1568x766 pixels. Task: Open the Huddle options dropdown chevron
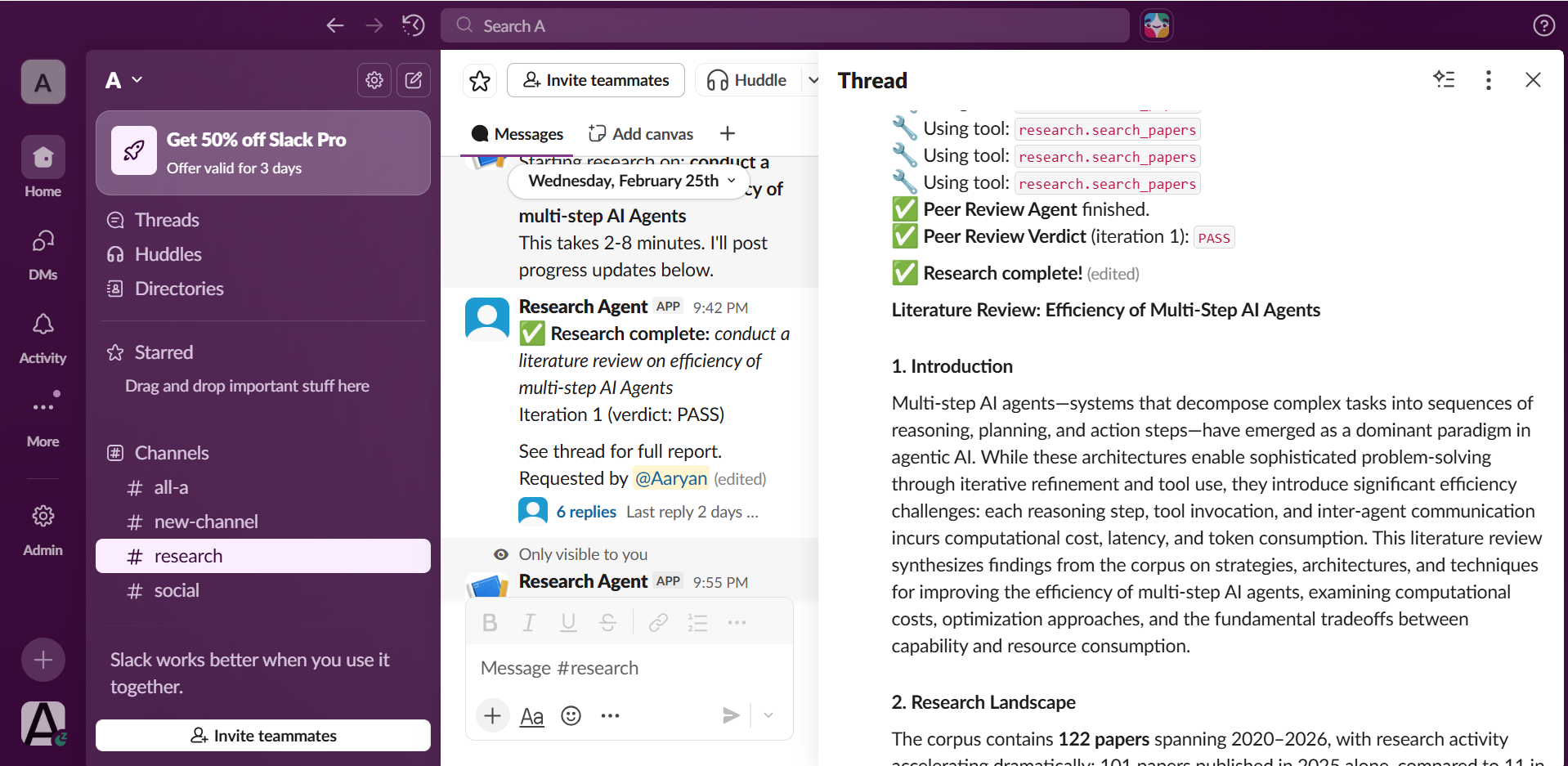pyautogui.click(x=812, y=80)
